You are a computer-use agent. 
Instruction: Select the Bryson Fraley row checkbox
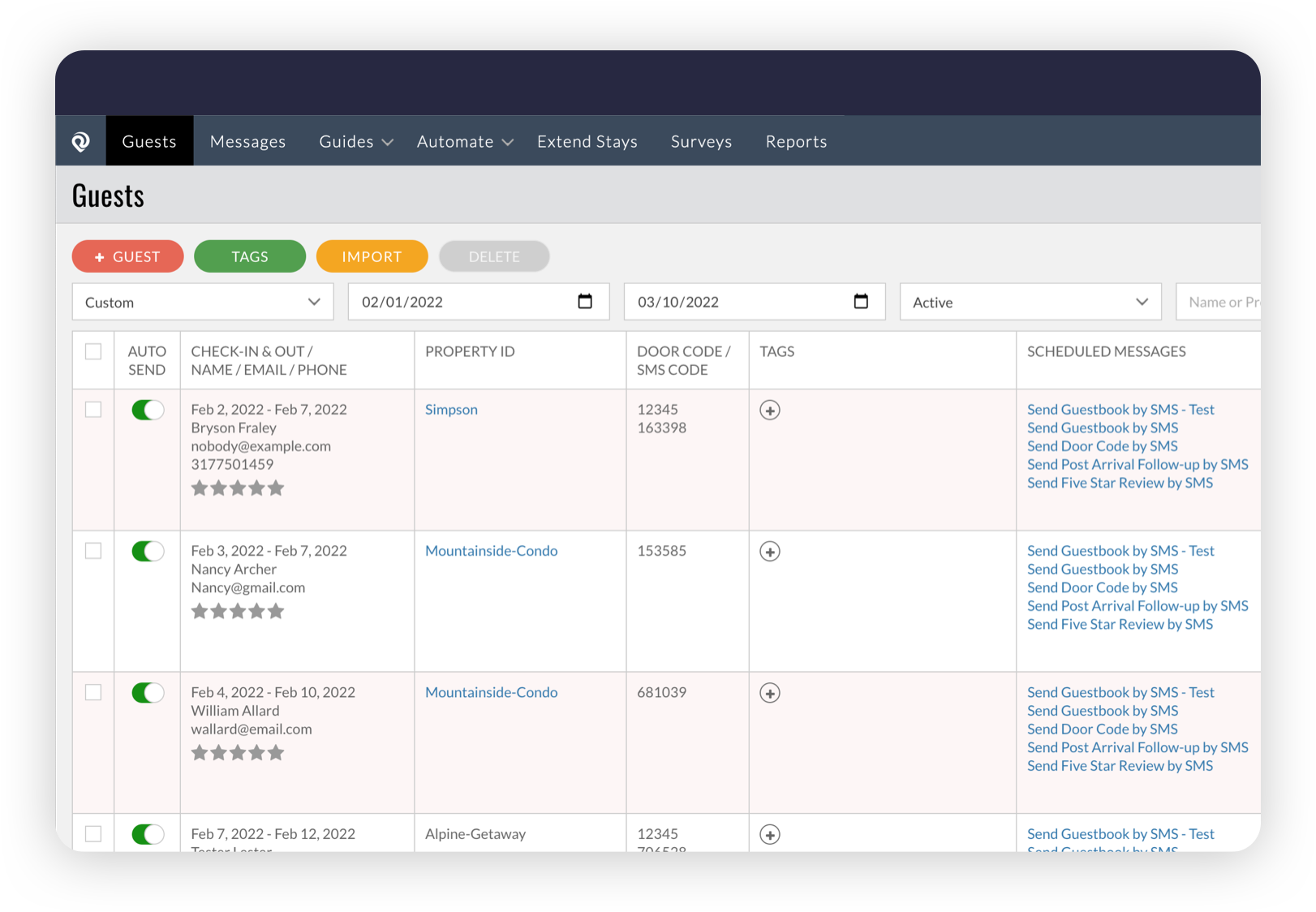click(93, 410)
